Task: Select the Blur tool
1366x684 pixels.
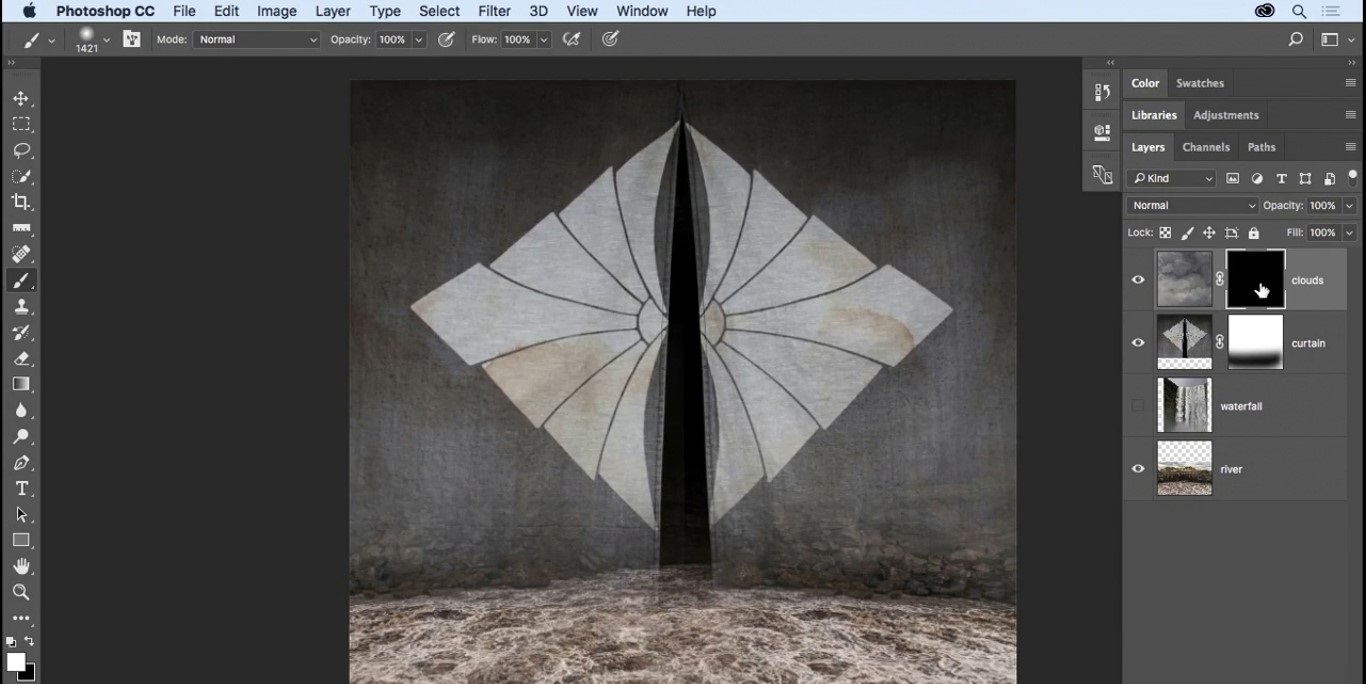Action: 21,411
